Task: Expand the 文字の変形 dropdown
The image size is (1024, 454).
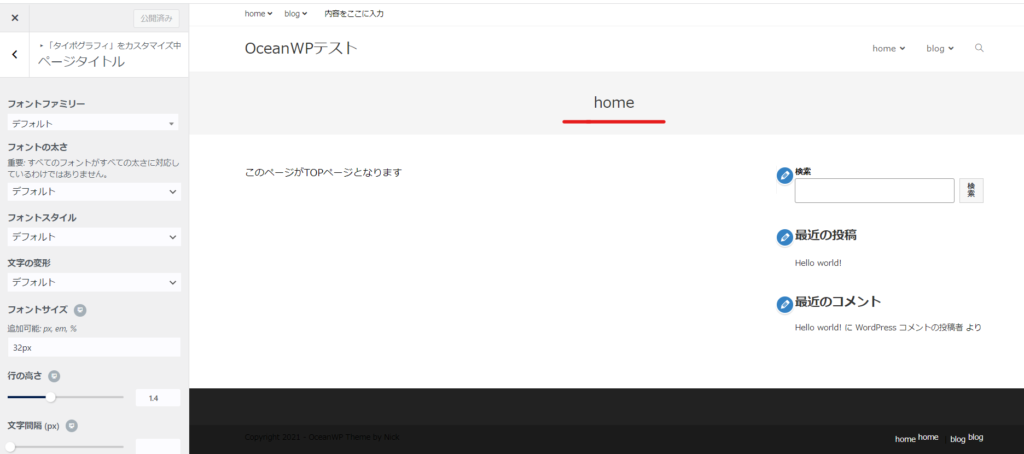Action: click(95, 282)
